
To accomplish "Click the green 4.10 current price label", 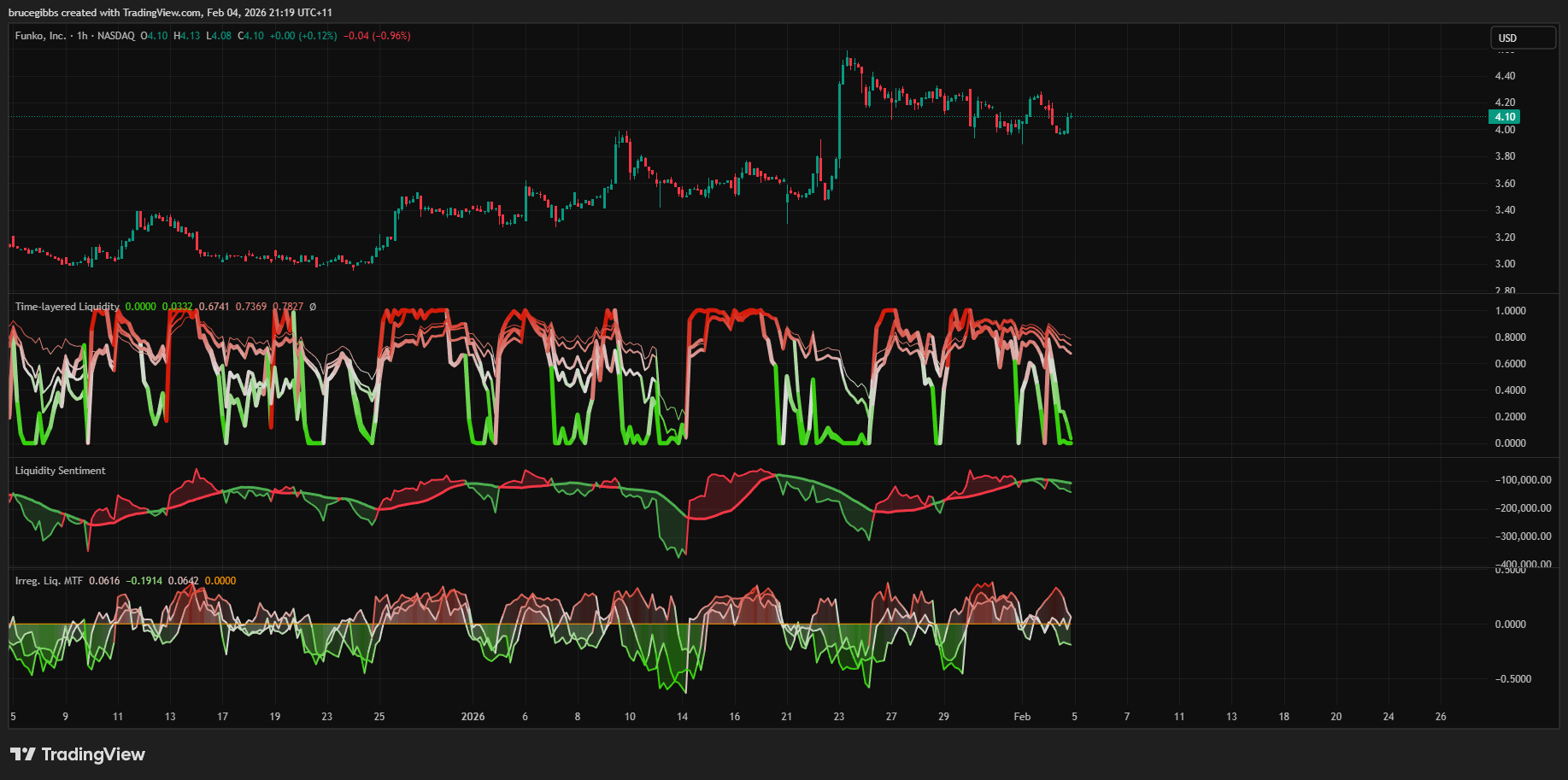I will point(1504,117).
